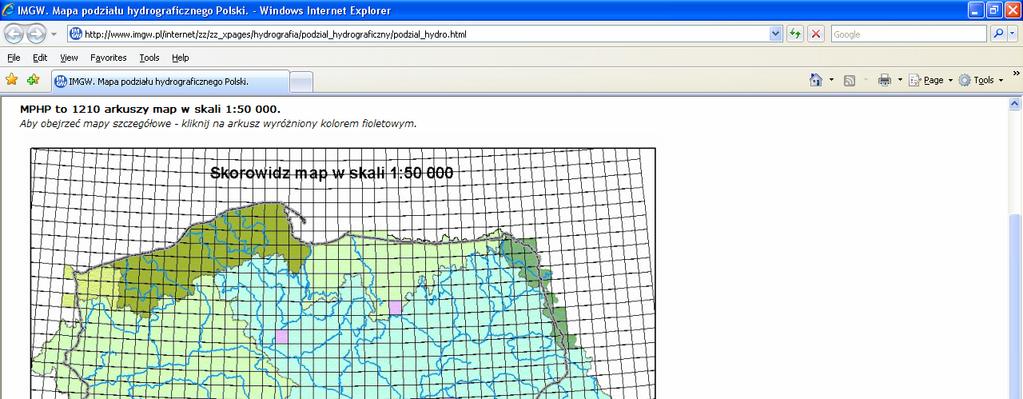The width and height of the screenshot is (1023, 399).
Task: Click the 'Aby obejrzeć mapy szczegółowe' instruction text
Action: [x=218, y=123]
